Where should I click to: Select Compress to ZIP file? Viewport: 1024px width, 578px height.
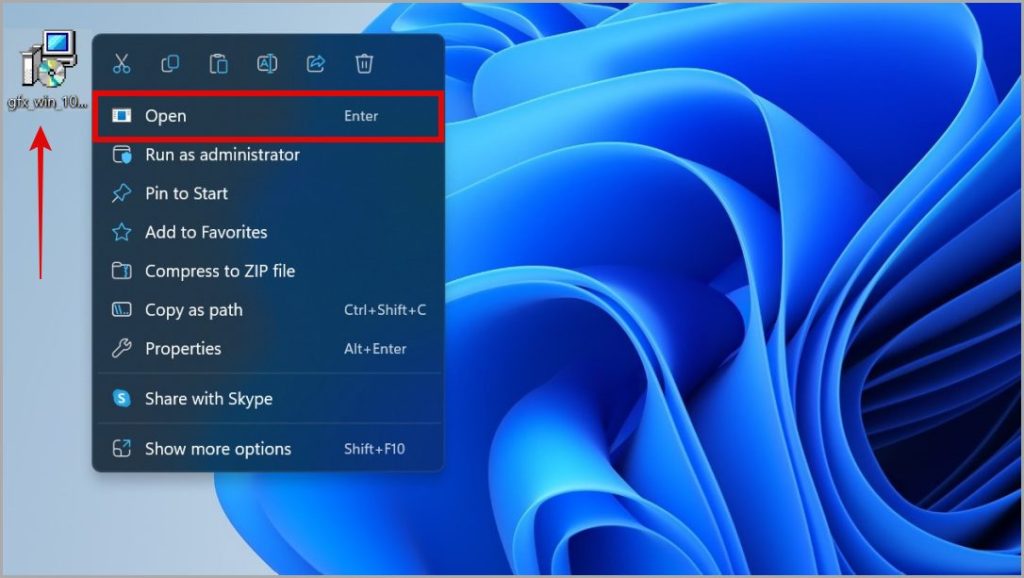pos(268,271)
